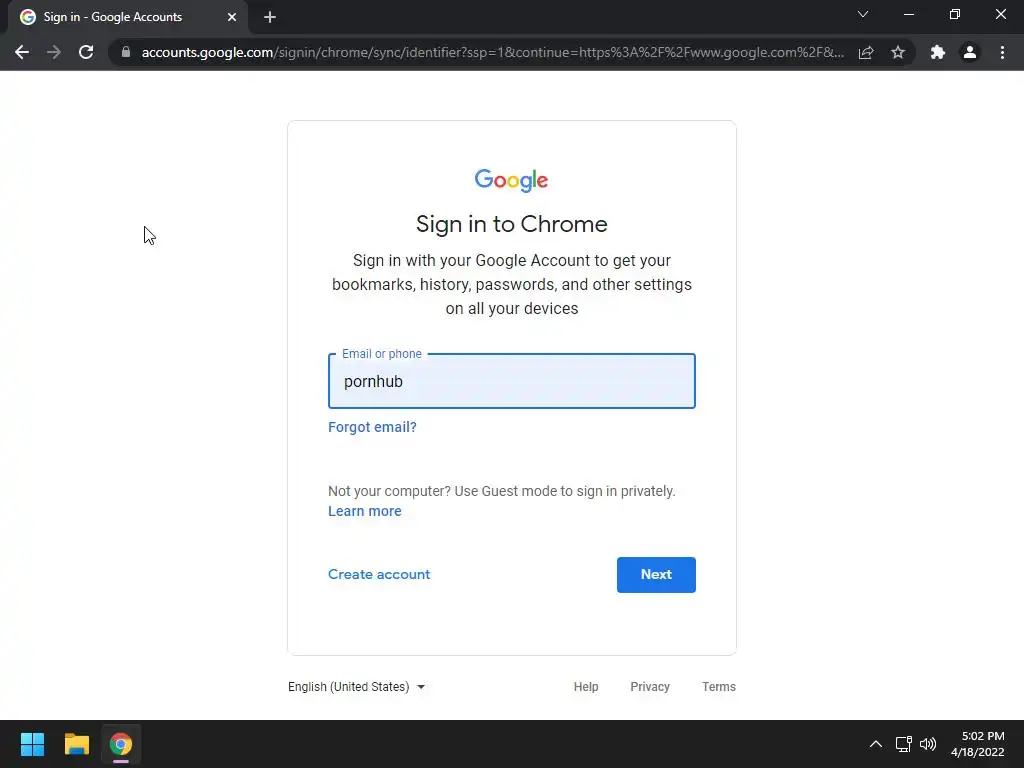Open the volume tray icon
The height and width of the screenshot is (768, 1024).
point(928,744)
